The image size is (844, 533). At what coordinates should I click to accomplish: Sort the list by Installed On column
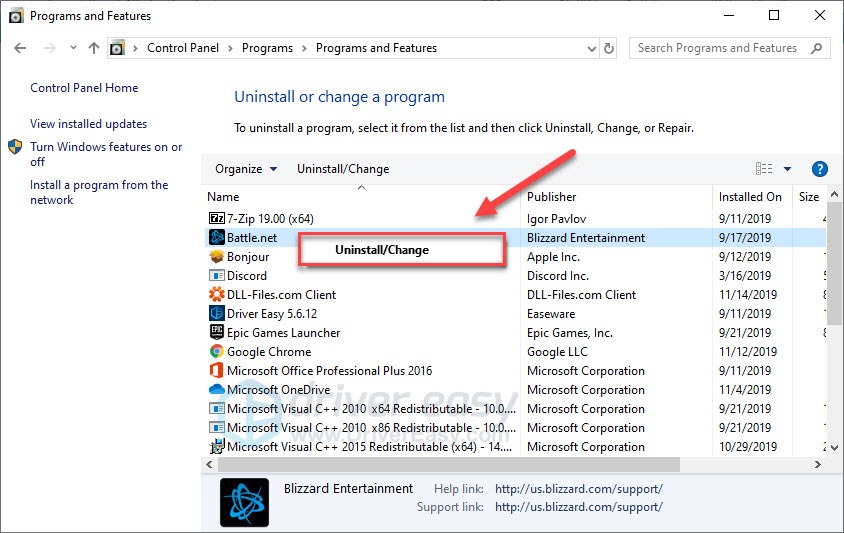[750, 197]
